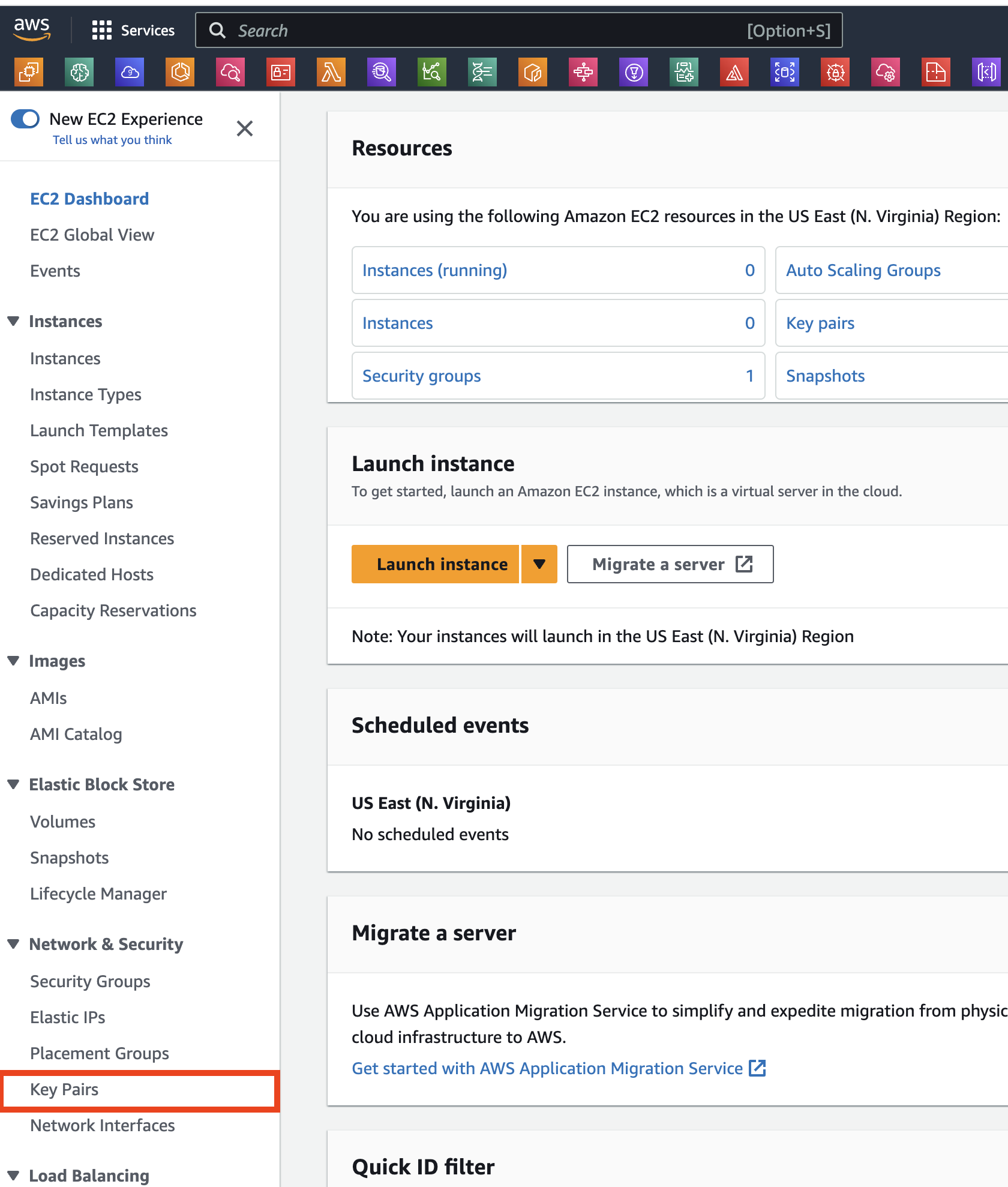Image resolution: width=1008 pixels, height=1187 pixels.
Task: Open the purple funnel shortcut icon
Action: [634, 73]
